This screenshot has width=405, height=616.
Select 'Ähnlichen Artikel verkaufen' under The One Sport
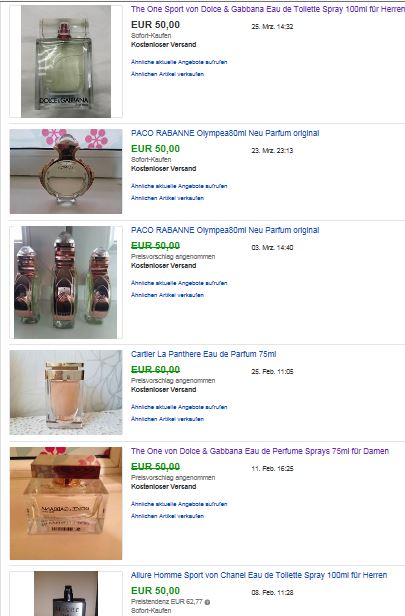coord(167,74)
